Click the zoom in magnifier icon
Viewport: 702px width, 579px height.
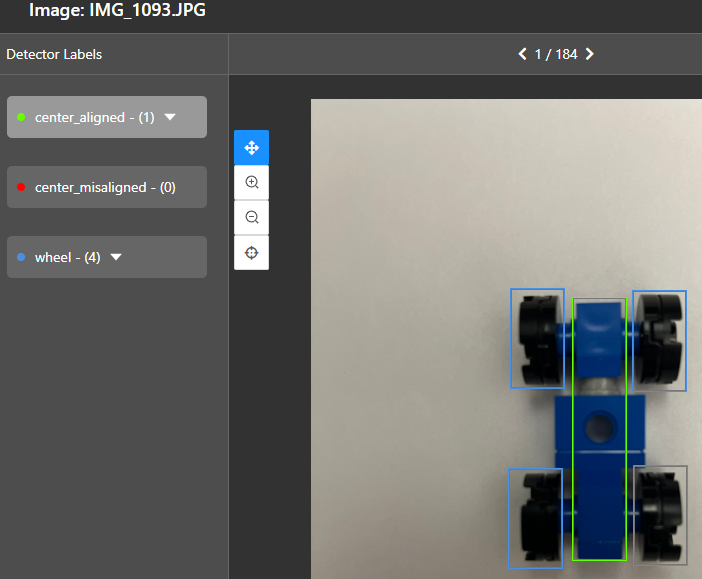pos(251,183)
